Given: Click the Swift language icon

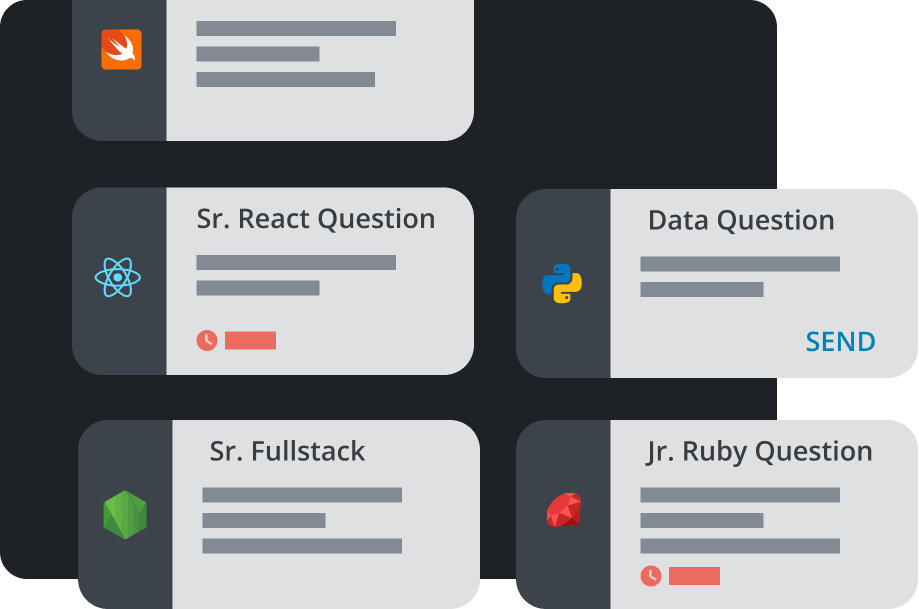Looking at the screenshot, I should [121, 50].
